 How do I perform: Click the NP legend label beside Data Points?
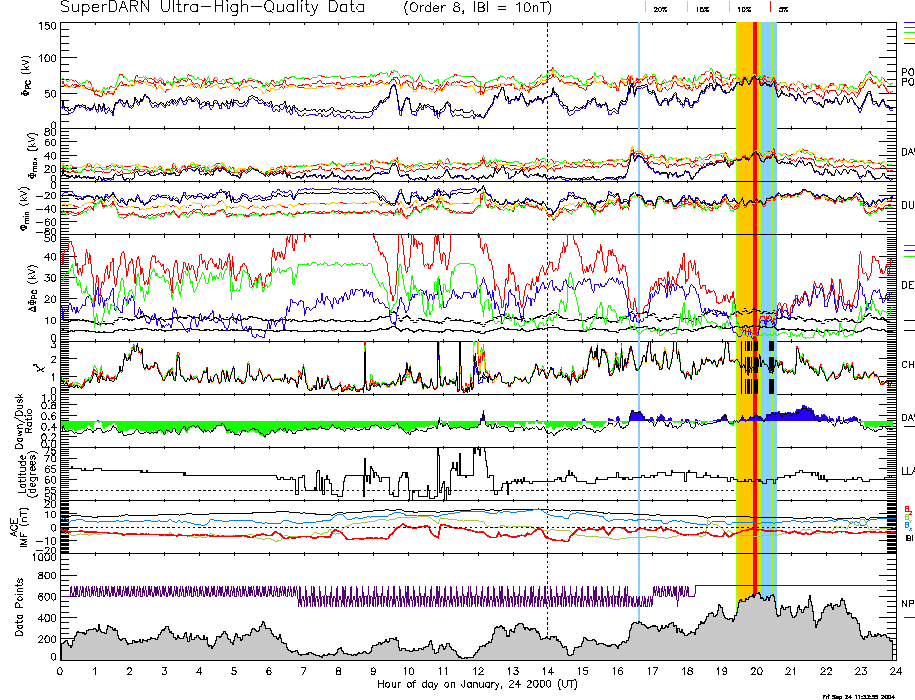(908, 604)
